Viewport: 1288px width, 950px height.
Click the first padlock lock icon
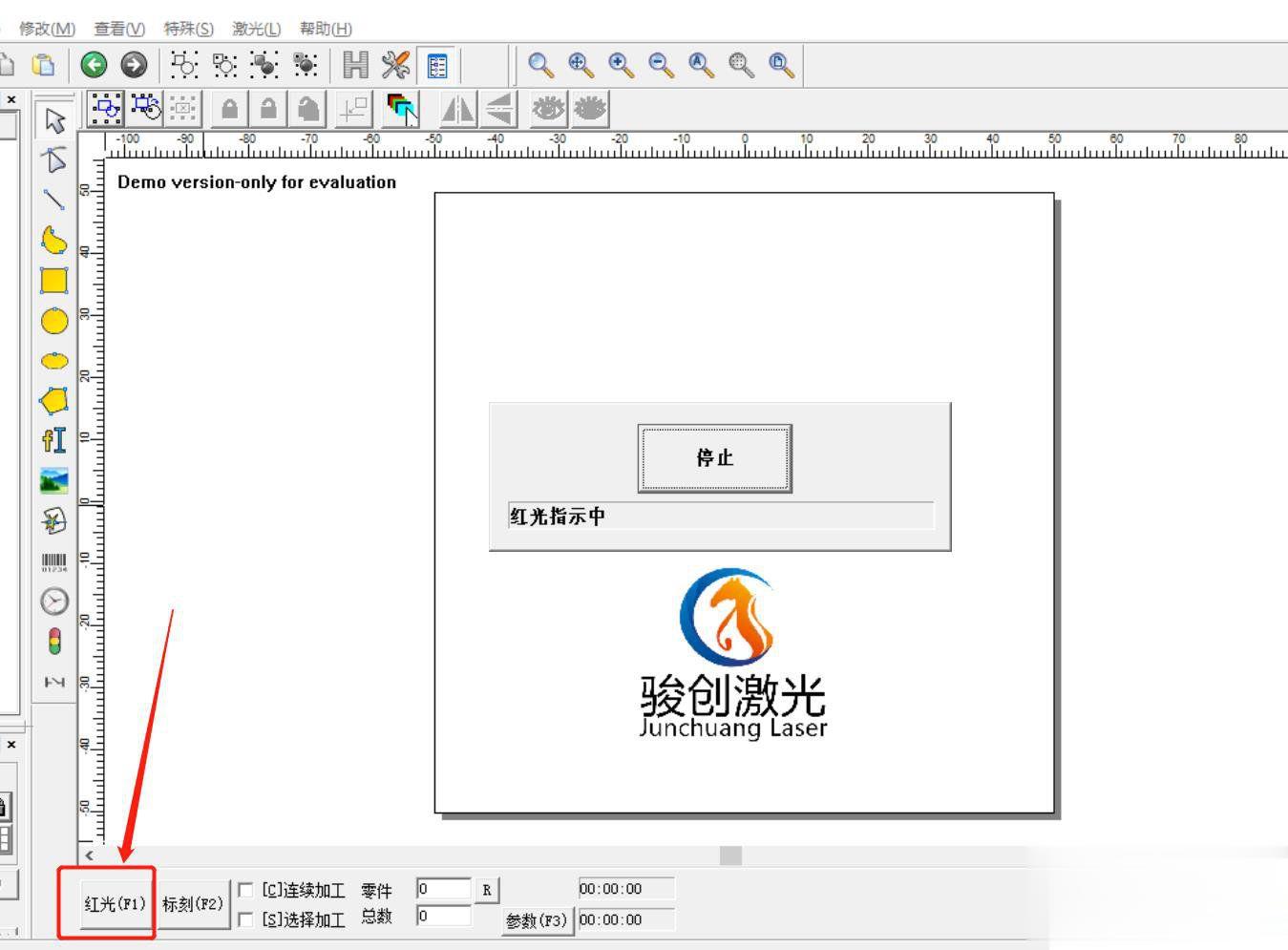229,109
